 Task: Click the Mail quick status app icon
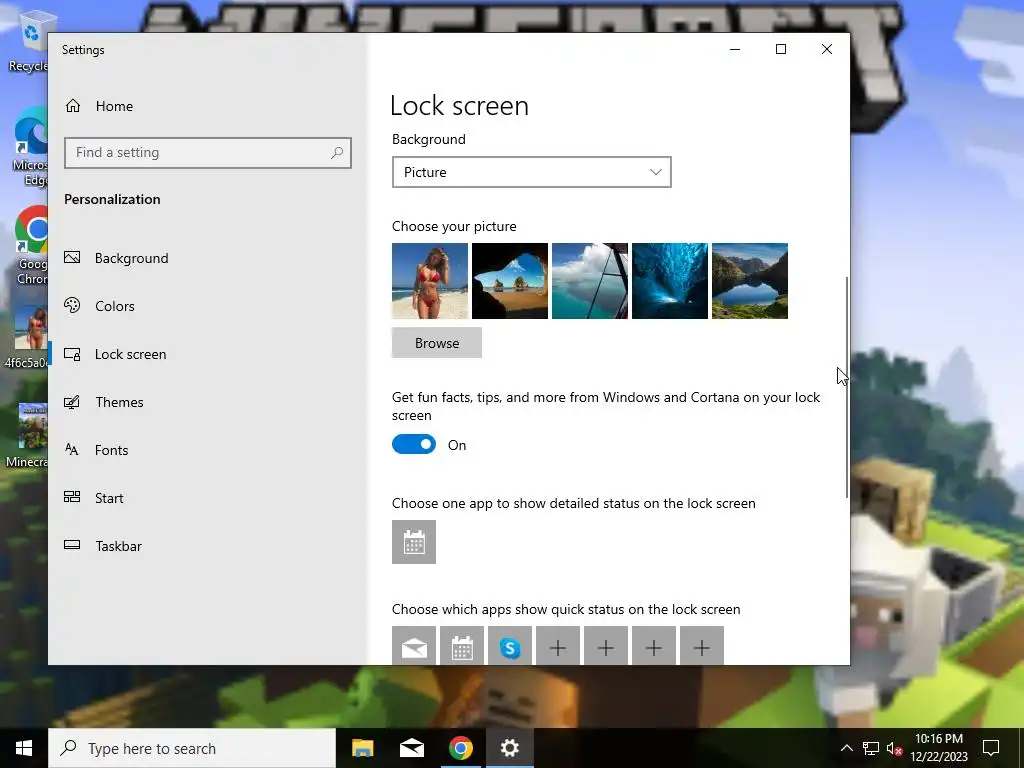tap(414, 646)
